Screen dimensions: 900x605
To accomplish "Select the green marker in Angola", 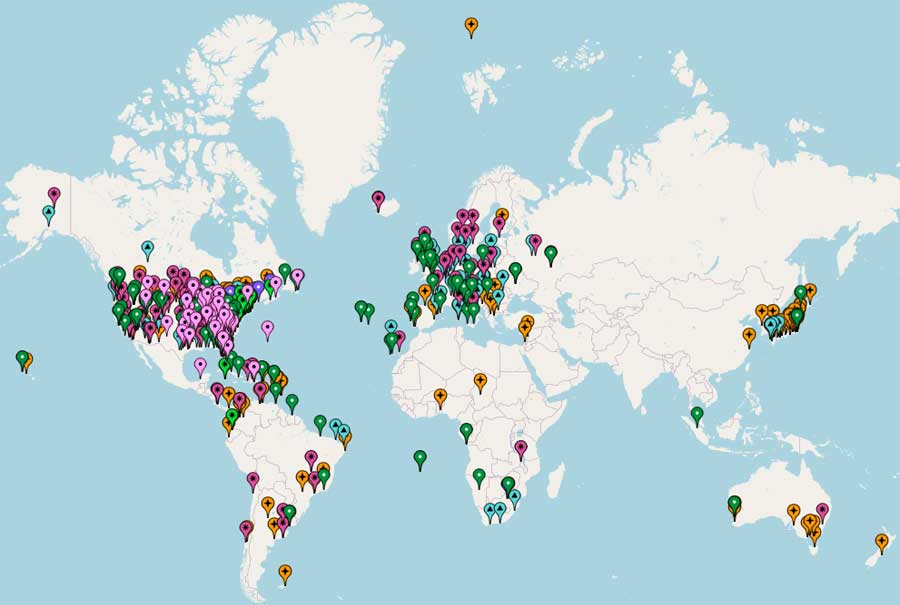I will [x=479, y=476].
